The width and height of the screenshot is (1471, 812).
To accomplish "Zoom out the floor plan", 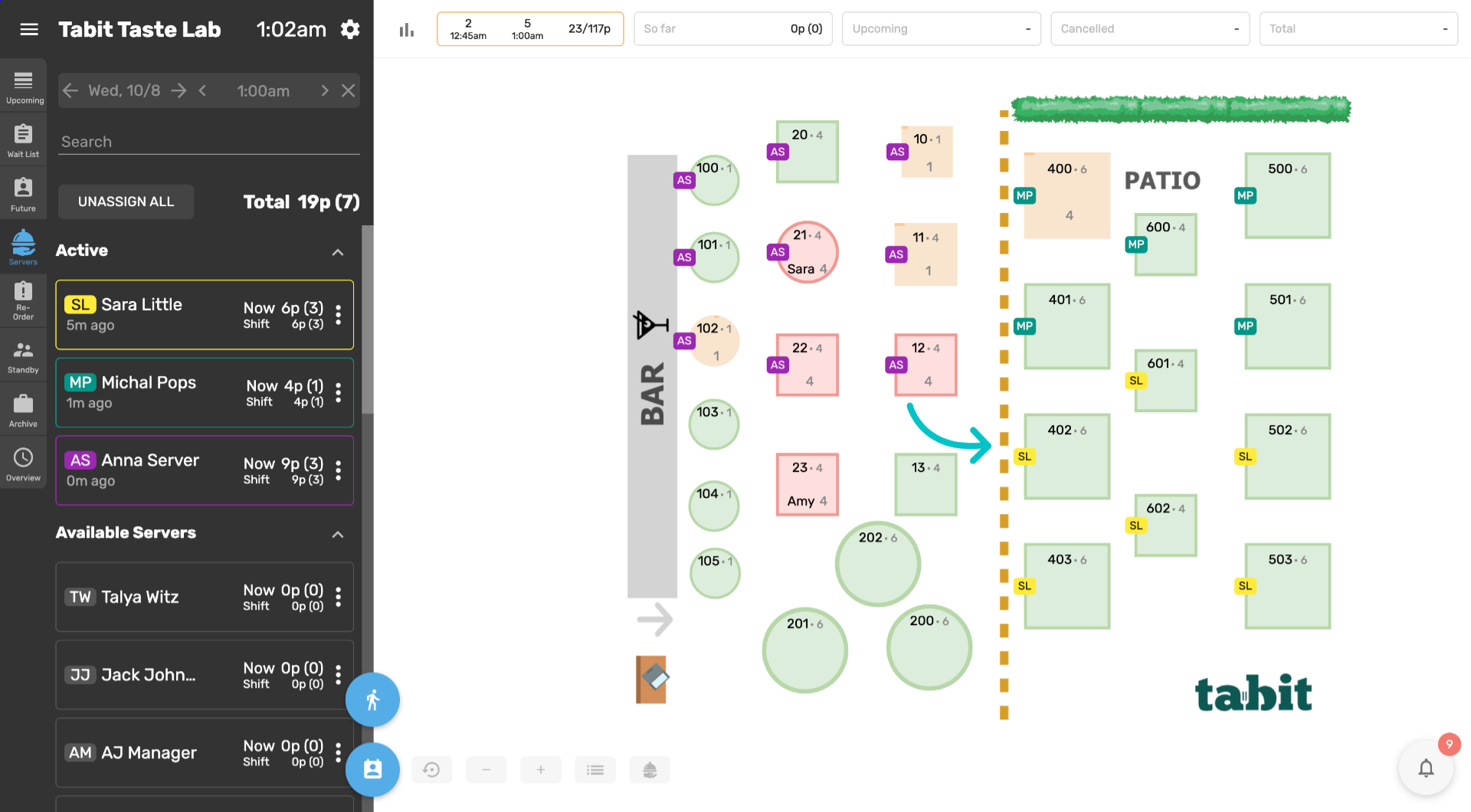I will (x=487, y=770).
